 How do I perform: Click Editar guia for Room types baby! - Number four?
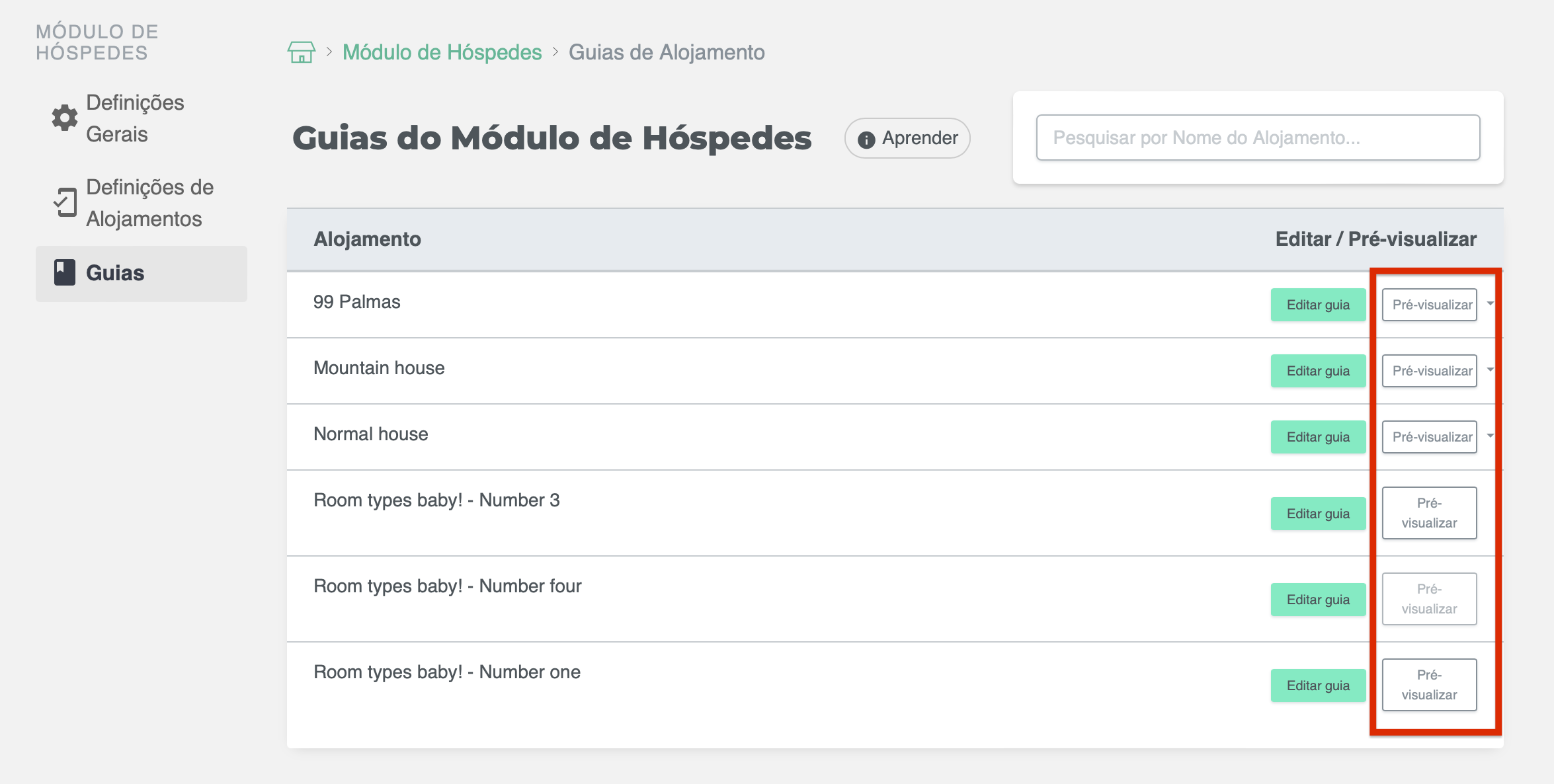[x=1317, y=599]
